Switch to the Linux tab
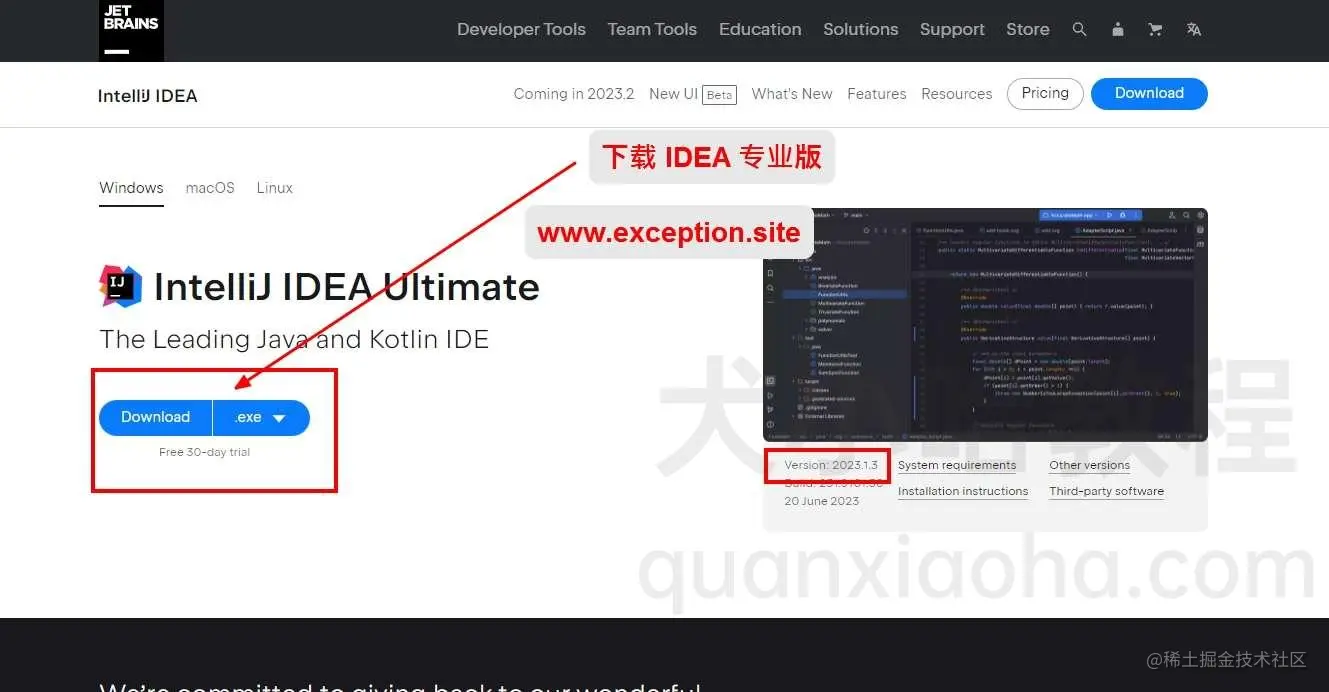 (x=274, y=187)
